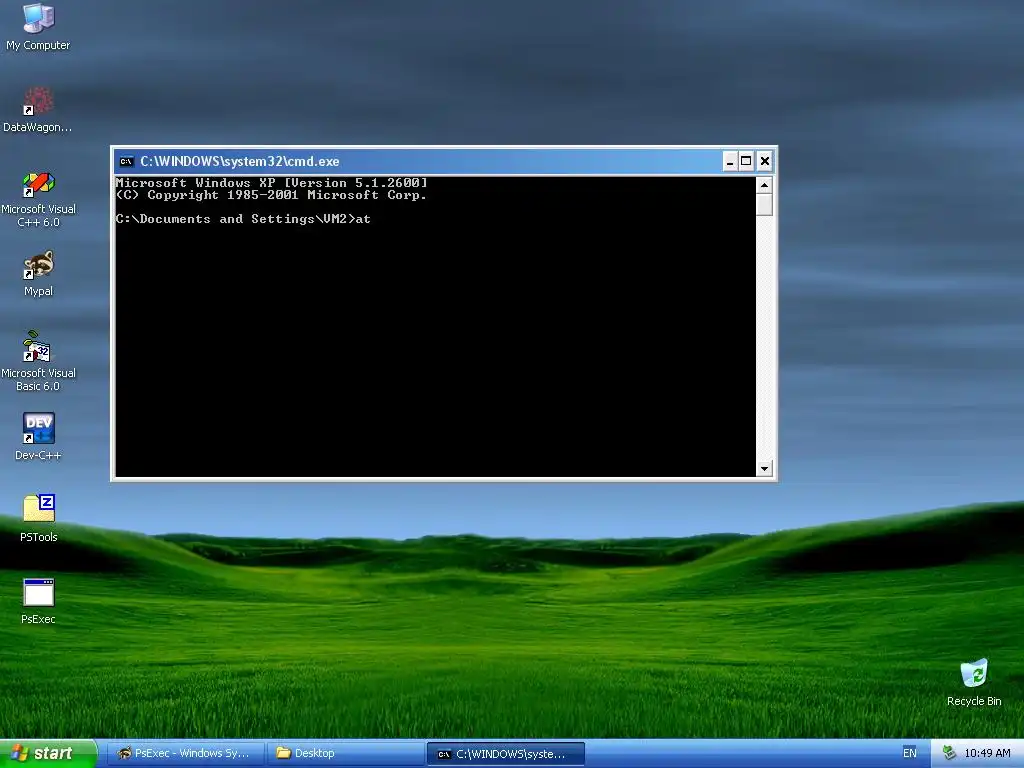
Task: Select Microsoft Visual C++ 6.0 icon
Action: click(38, 199)
